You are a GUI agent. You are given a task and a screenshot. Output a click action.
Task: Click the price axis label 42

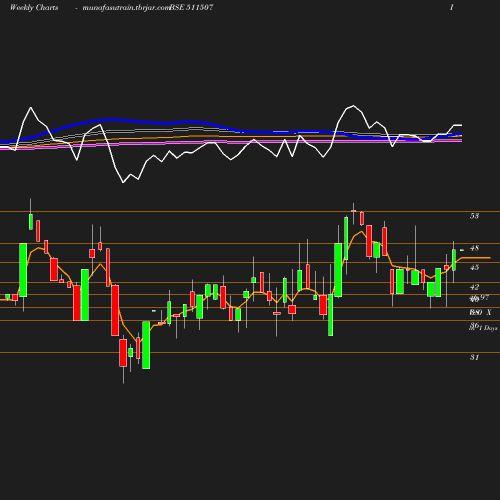point(474,287)
